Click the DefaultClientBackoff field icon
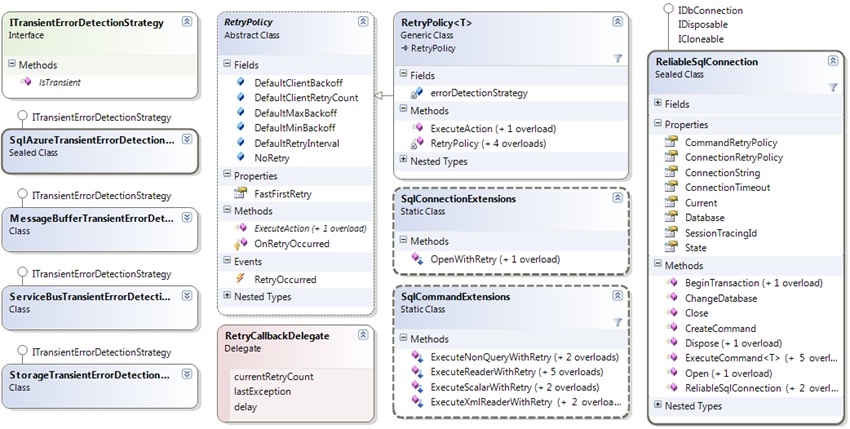This screenshot has width=850, height=429. pos(241,82)
